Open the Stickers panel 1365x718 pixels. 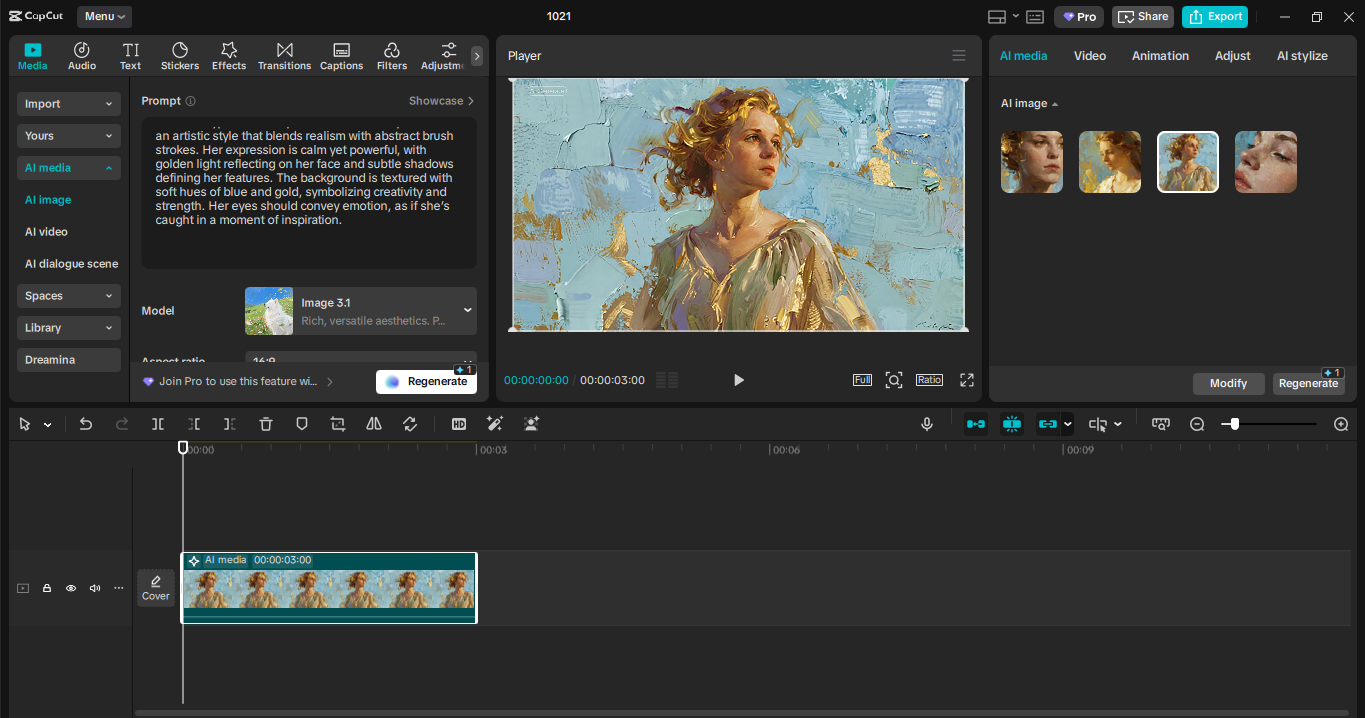click(x=180, y=55)
